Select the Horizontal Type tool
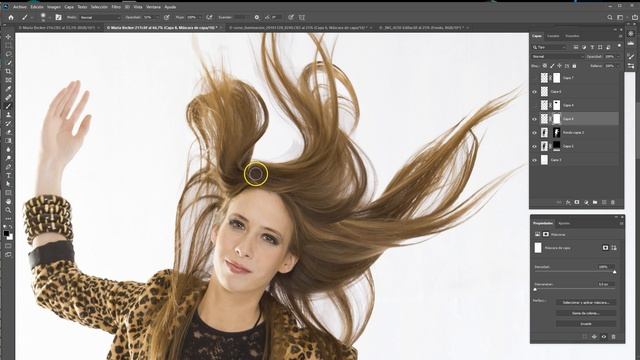The height and width of the screenshot is (360, 640). pyautogui.click(x=8, y=176)
